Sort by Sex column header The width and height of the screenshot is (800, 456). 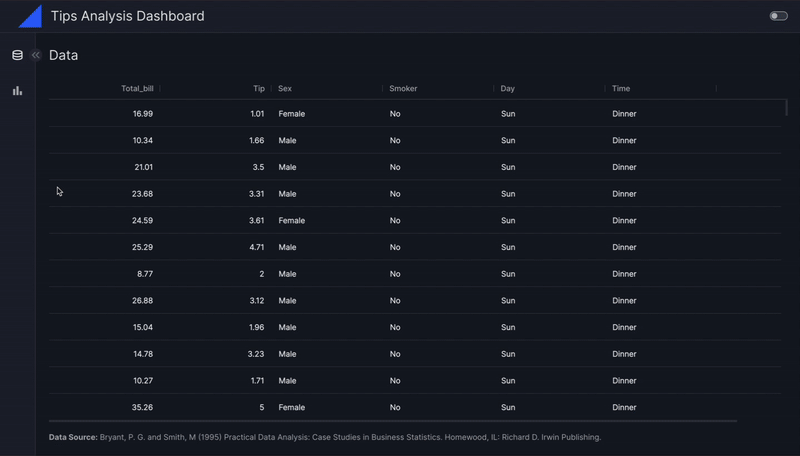(x=285, y=89)
